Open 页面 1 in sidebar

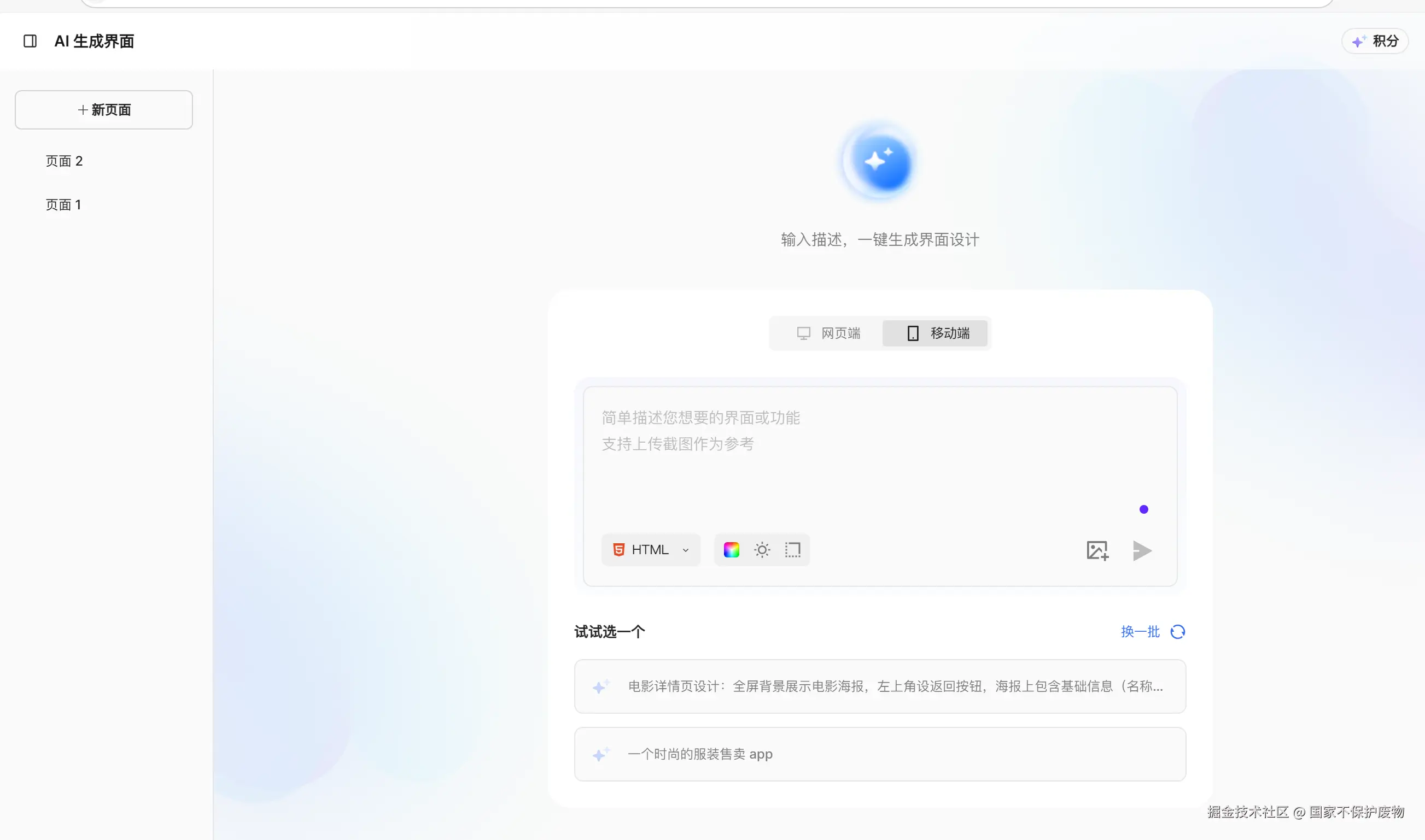tap(63, 205)
